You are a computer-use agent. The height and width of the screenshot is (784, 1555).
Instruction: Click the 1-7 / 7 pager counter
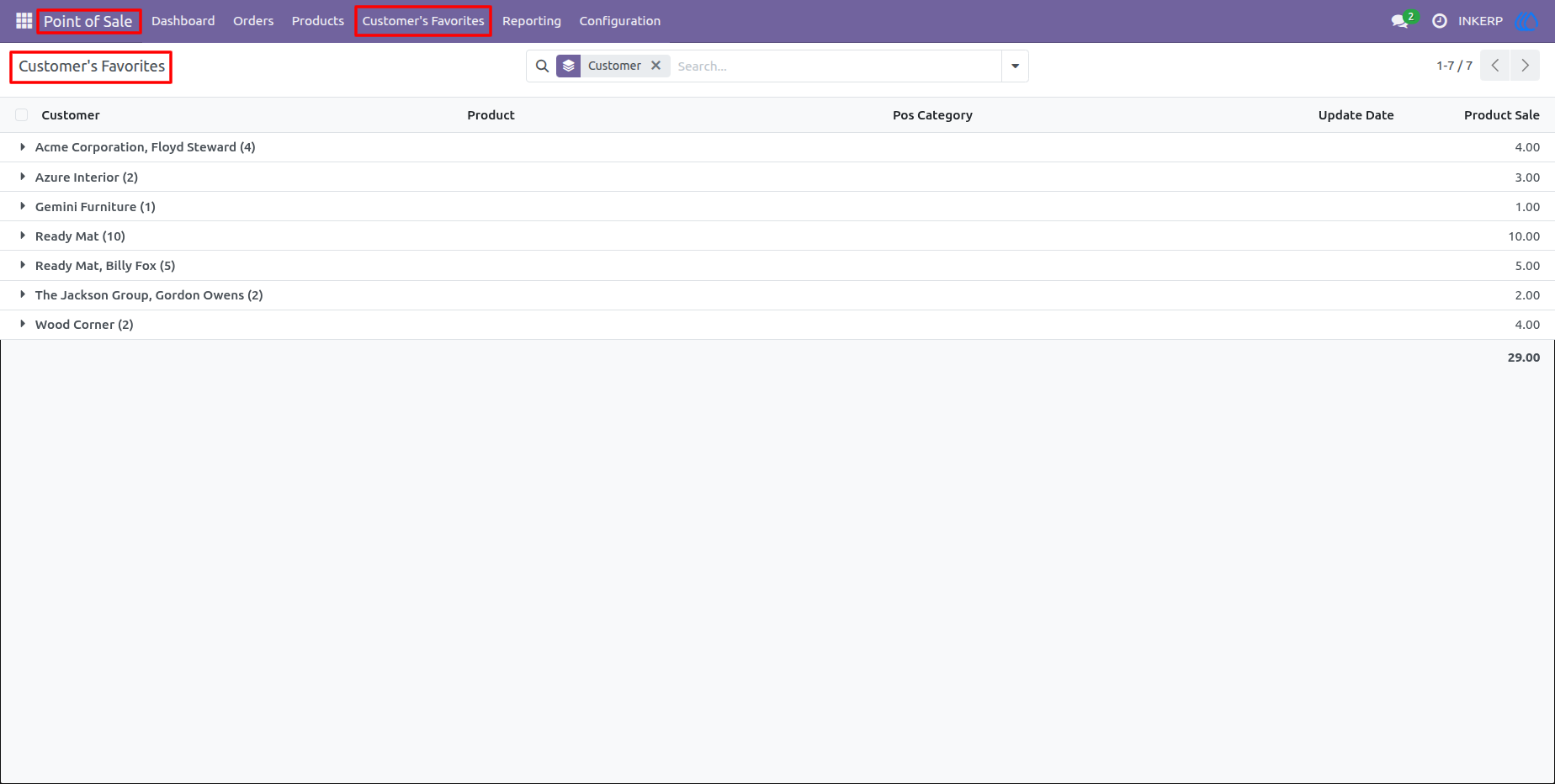1454,66
